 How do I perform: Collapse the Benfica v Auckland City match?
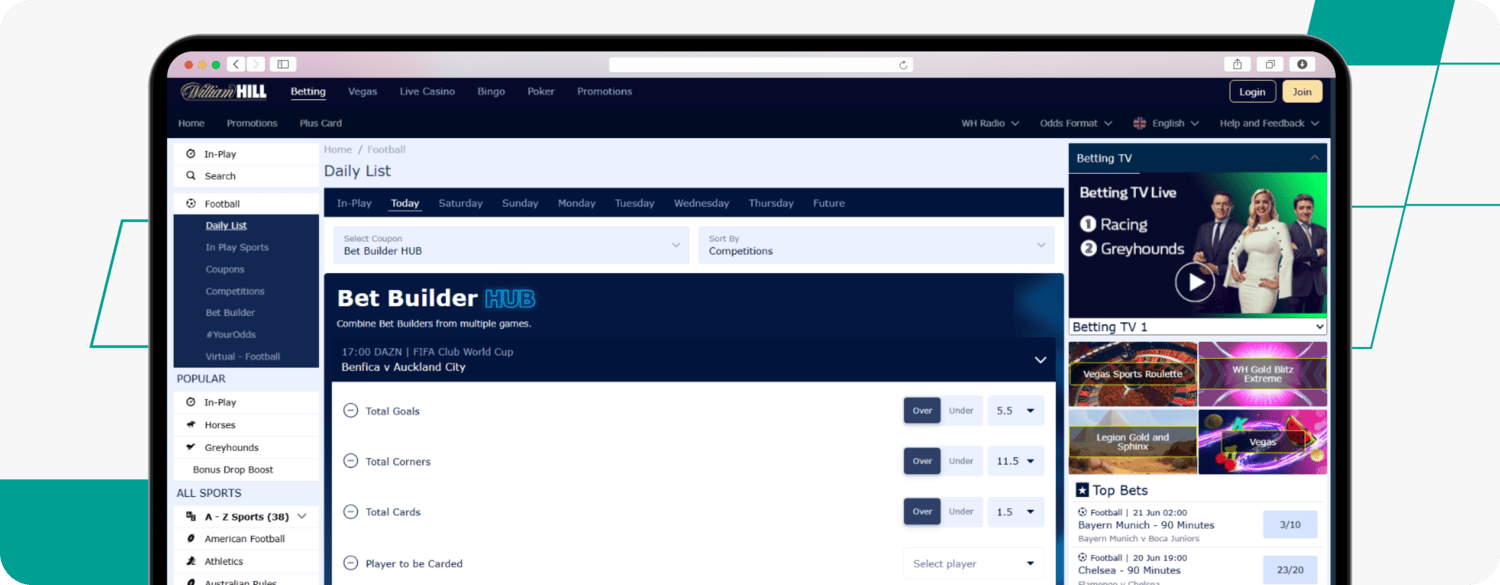pyautogui.click(x=1040, y=360)
